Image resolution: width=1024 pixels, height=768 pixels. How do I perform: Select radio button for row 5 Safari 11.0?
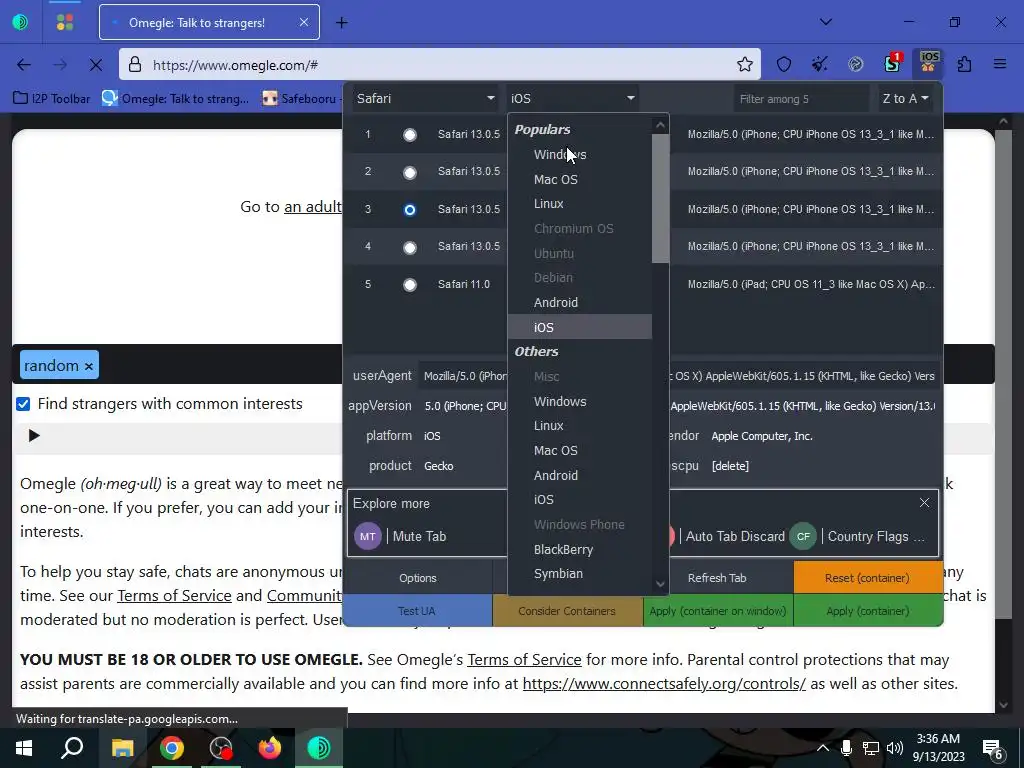coord(409,285)
